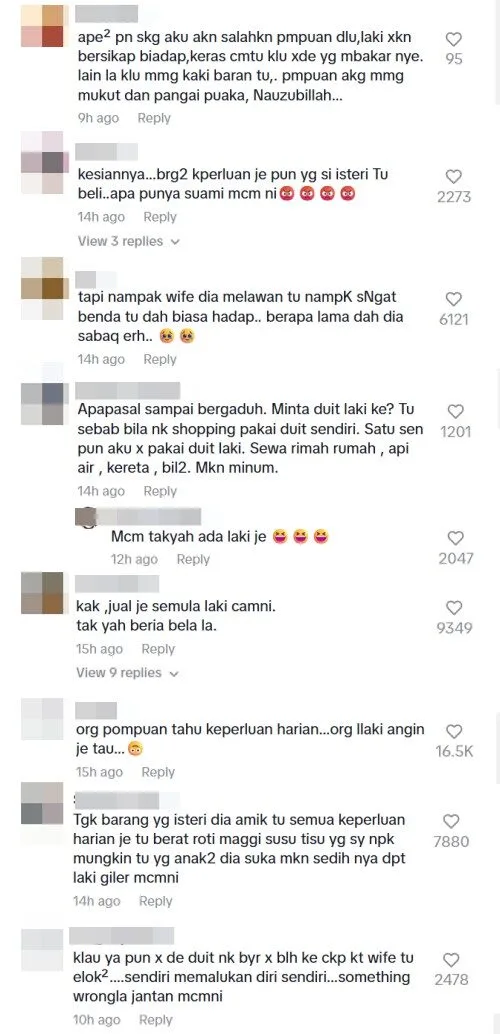
Task: Like the reply 'Mcm takyah ada laki je'
Action: click(x=456, y=538)
